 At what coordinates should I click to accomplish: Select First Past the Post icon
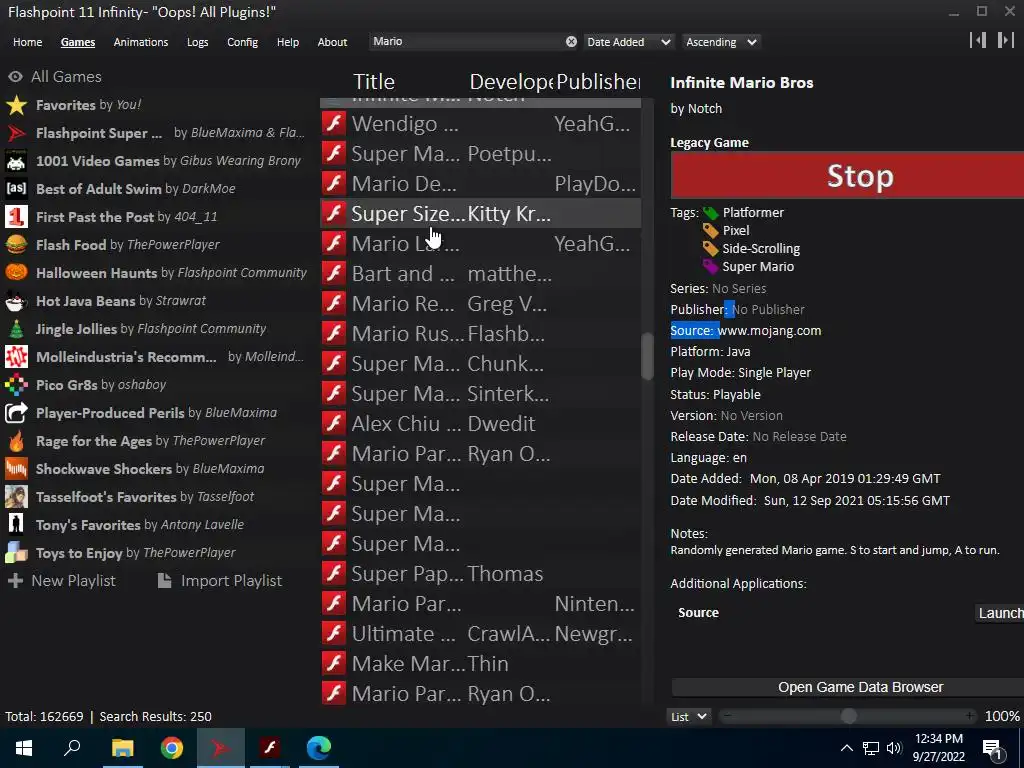click(x=16, y=217)
